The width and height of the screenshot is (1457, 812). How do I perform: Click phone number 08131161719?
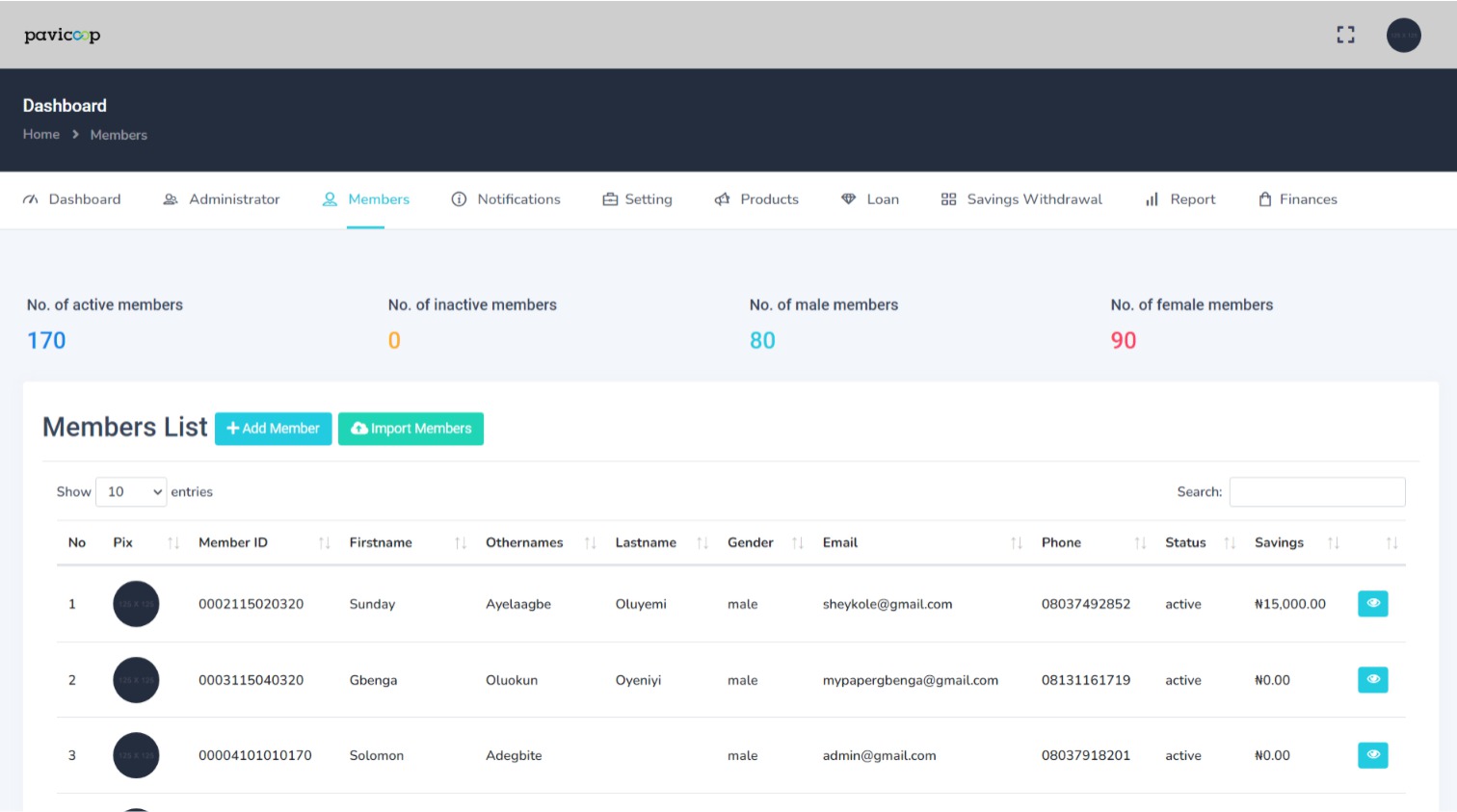pos(1086,680)
